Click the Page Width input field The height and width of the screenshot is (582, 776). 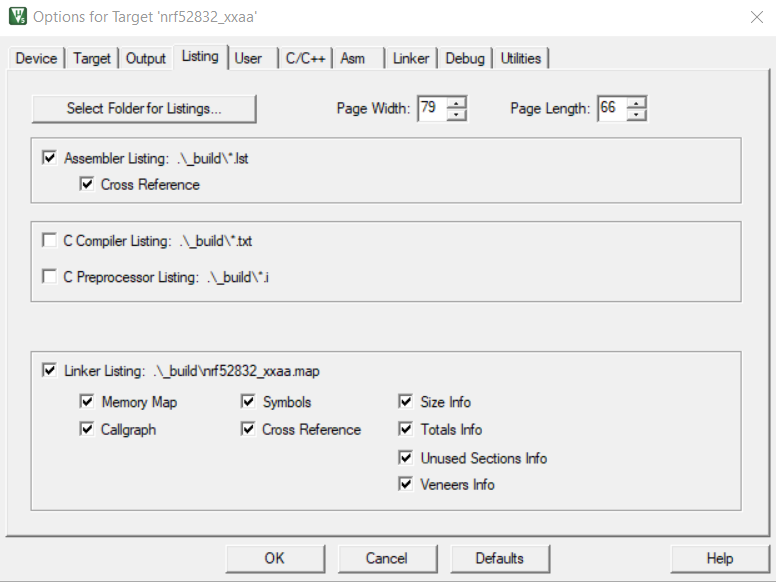[432, 108]
